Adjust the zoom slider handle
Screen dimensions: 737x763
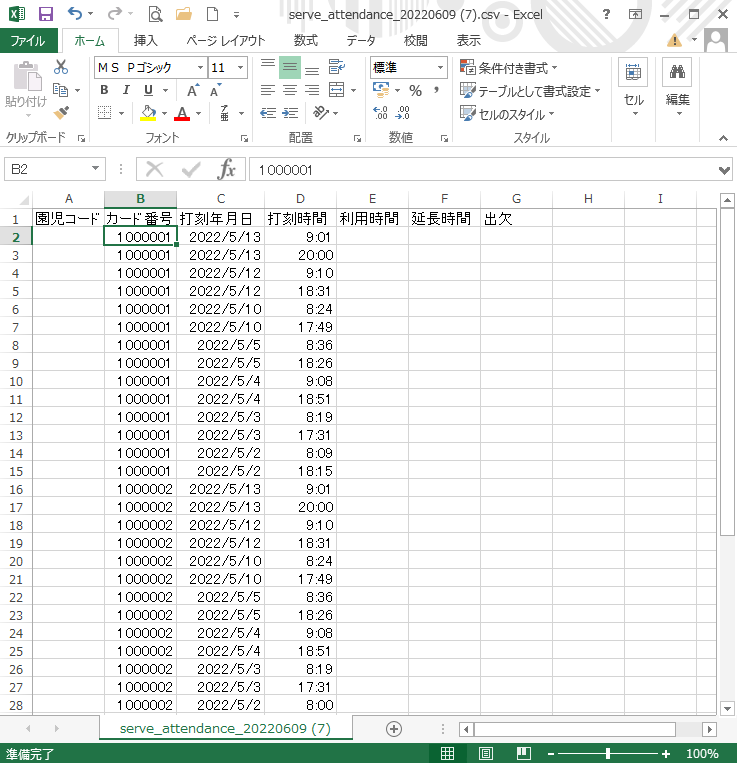[x=608, y=754]
